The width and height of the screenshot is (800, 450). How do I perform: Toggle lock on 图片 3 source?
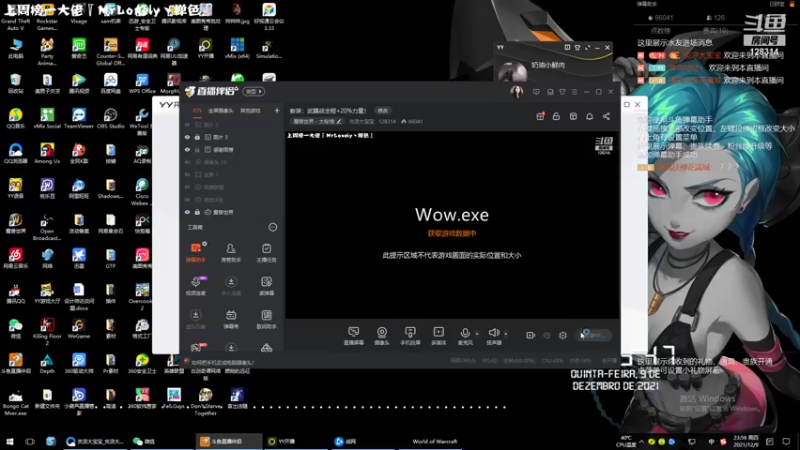pyautogui.click(x=197, y=137)
